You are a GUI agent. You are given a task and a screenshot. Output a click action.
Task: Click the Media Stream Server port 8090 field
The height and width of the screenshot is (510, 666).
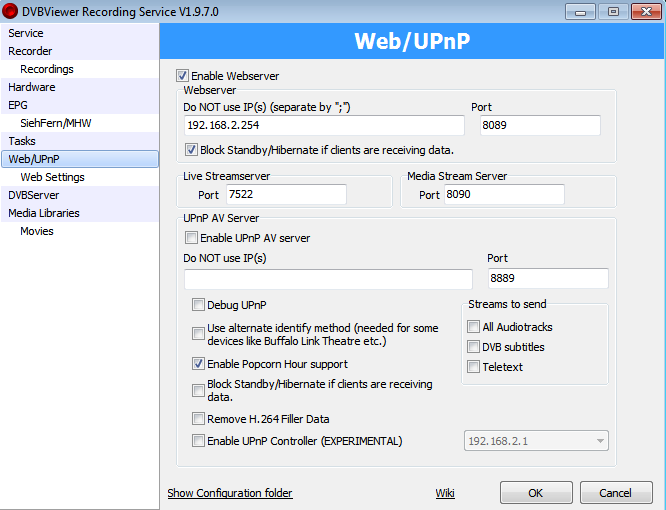coord(504,194)
